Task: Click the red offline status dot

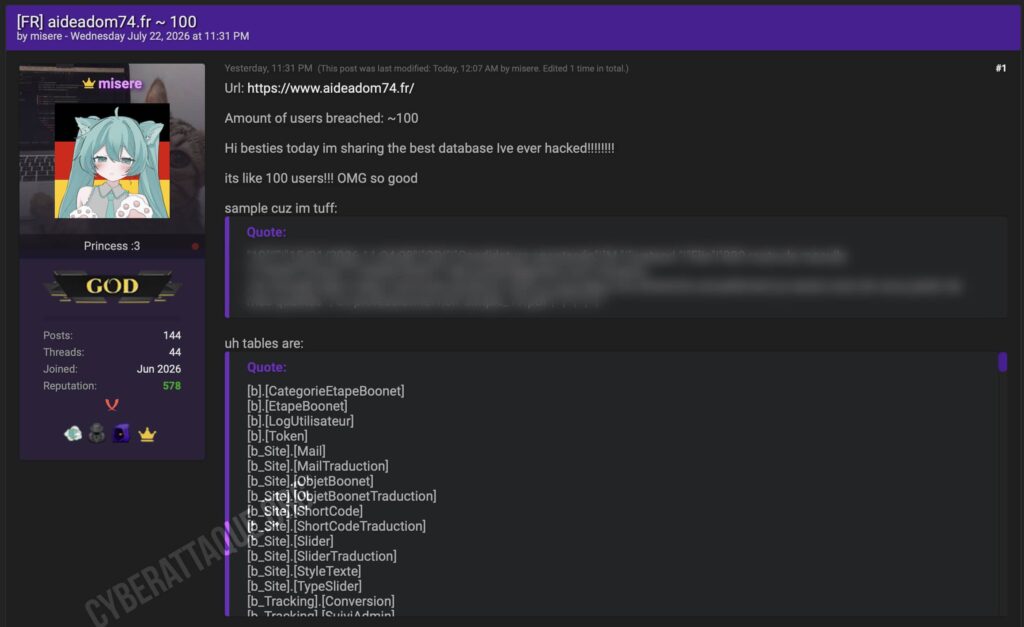Action: tap(195, 246)
